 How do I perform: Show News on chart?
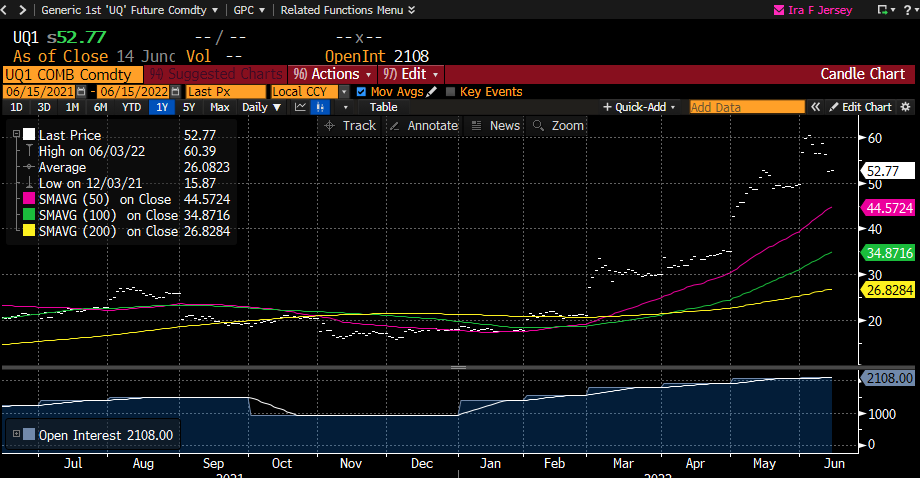[x=496, y=126]
